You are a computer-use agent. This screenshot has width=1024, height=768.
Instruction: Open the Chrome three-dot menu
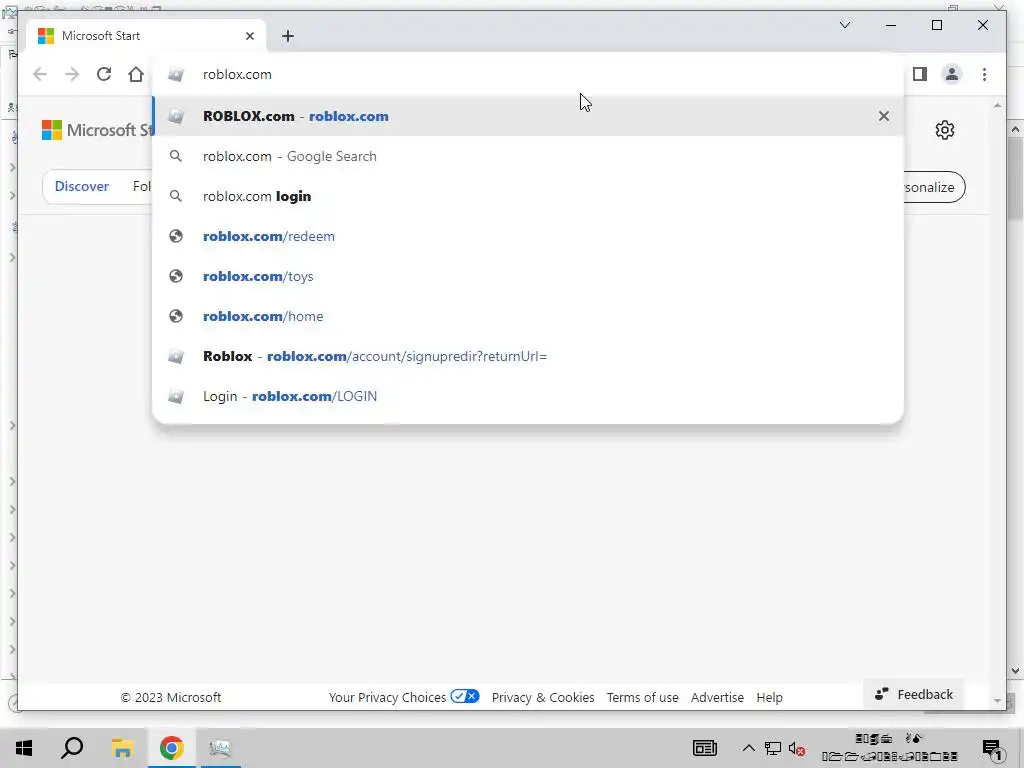[984, 74]
